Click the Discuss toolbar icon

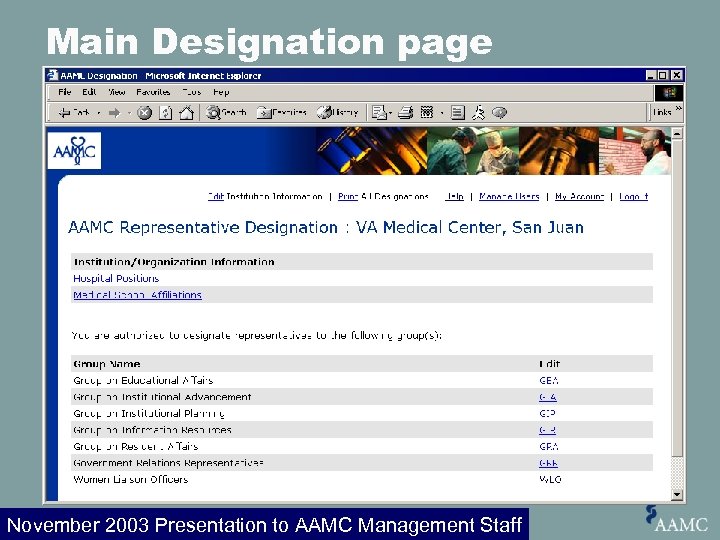(457, 112)
